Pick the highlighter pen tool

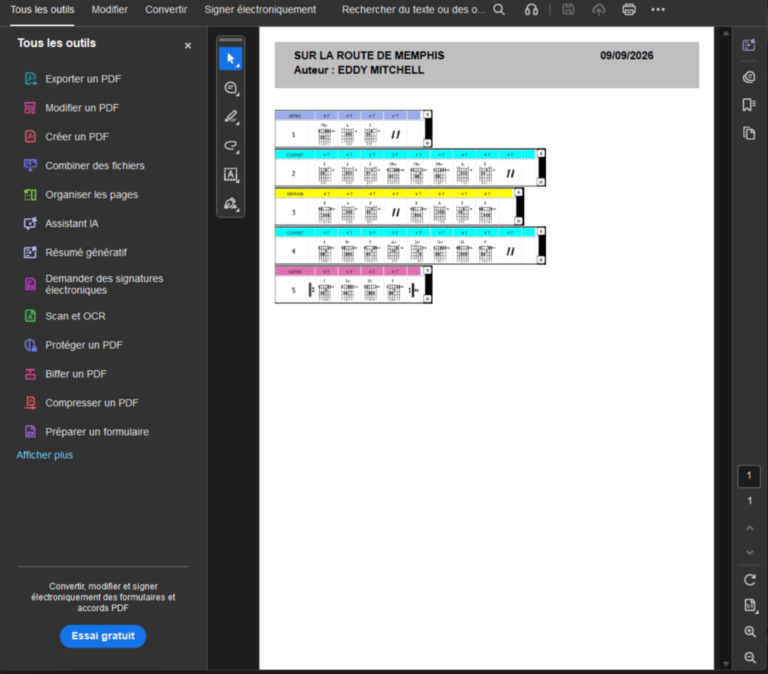(231, 117)
